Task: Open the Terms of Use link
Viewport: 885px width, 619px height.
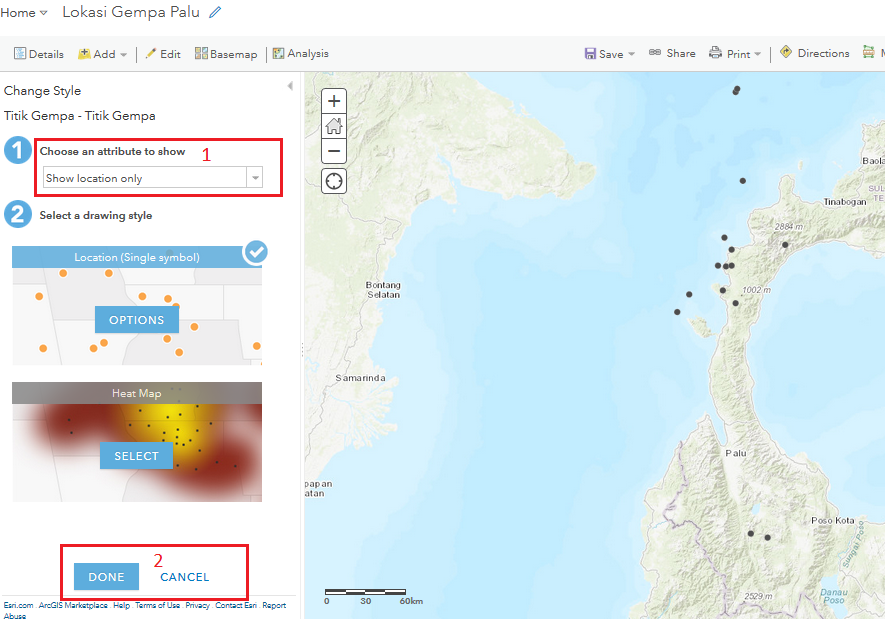Action: click(x=157, y=605)
